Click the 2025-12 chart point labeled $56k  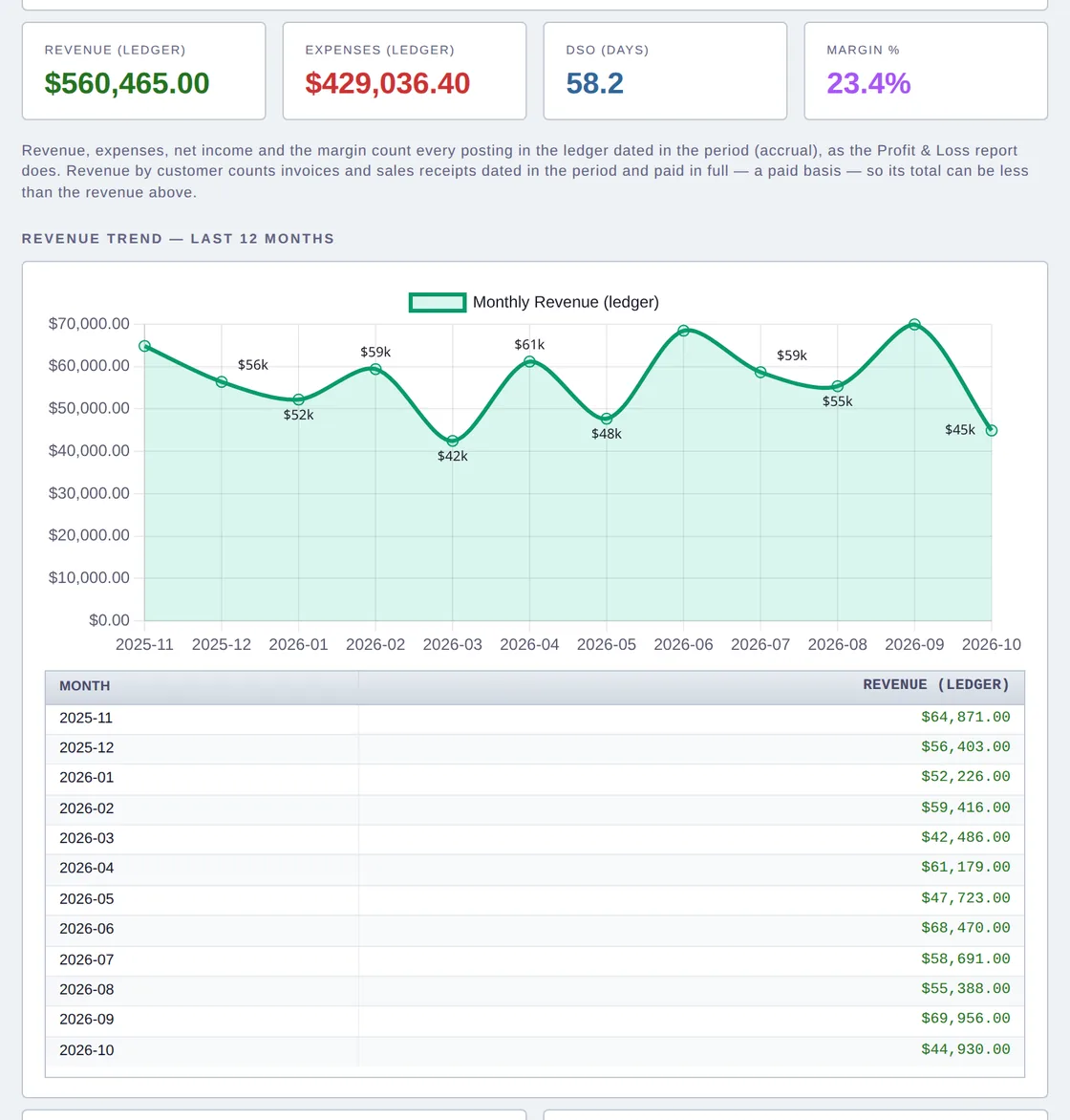(222, 382)
